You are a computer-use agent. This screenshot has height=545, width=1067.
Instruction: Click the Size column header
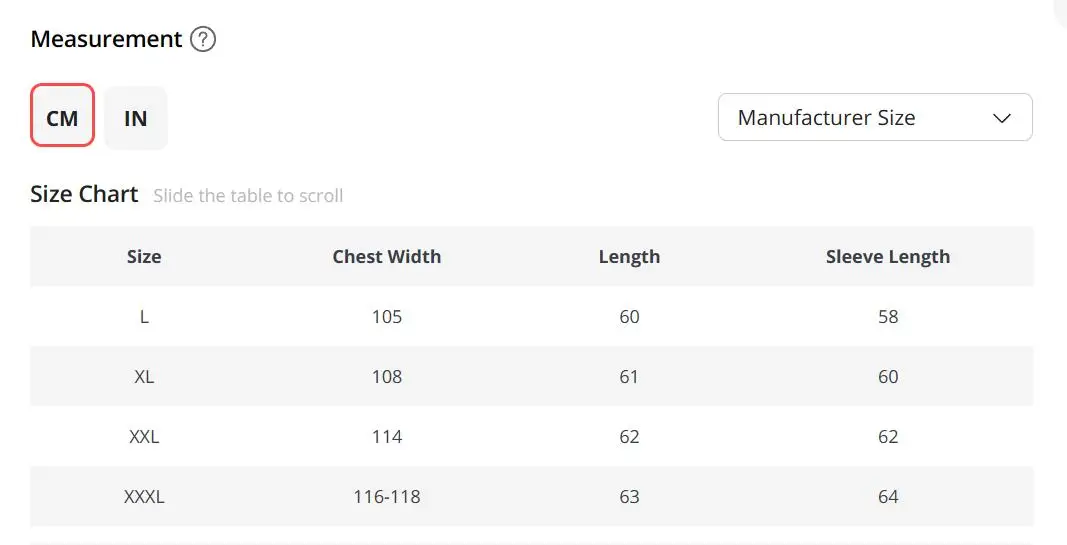point(144,257)
